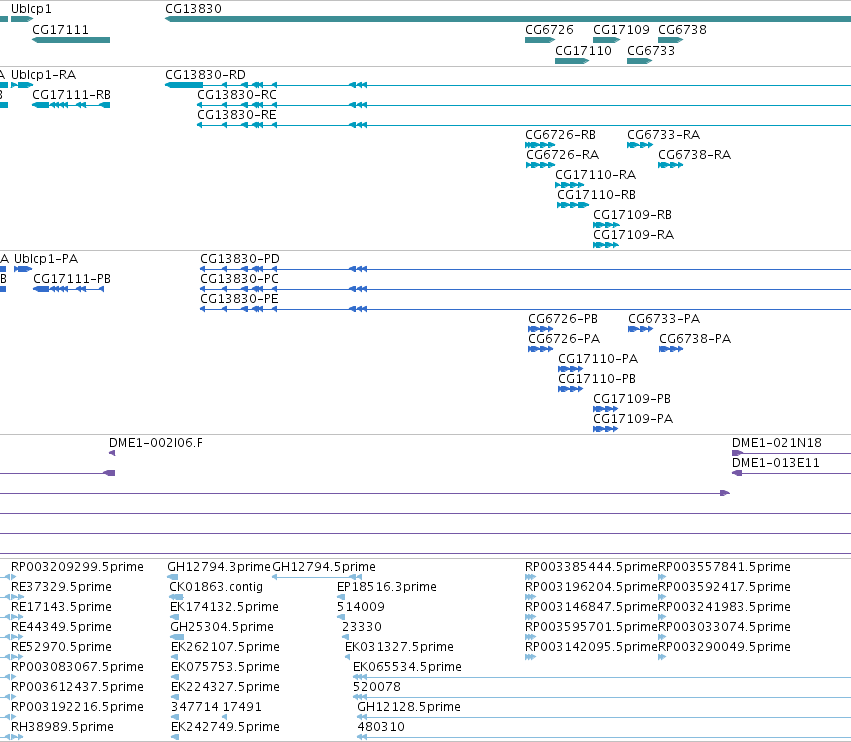Click the CG6738 gene label
This screenshot has height=742, width=851.
point(682,29)
